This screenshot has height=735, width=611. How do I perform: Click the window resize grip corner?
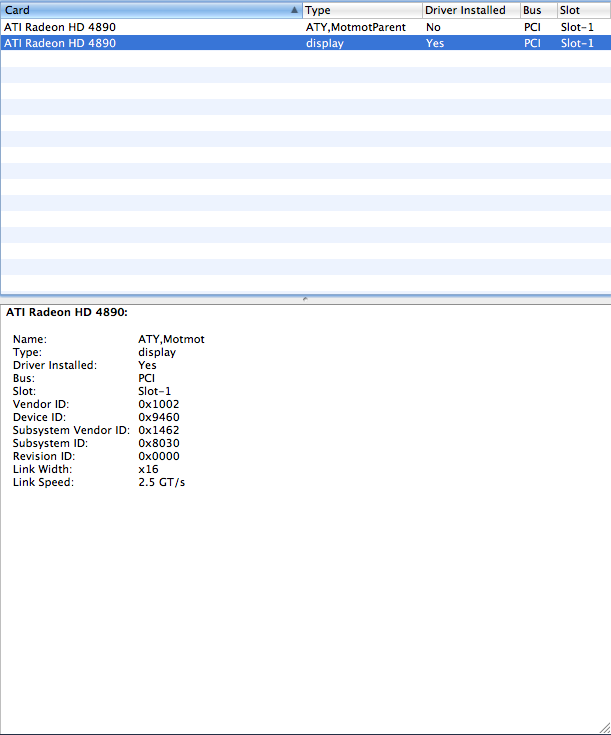point(605,729)
